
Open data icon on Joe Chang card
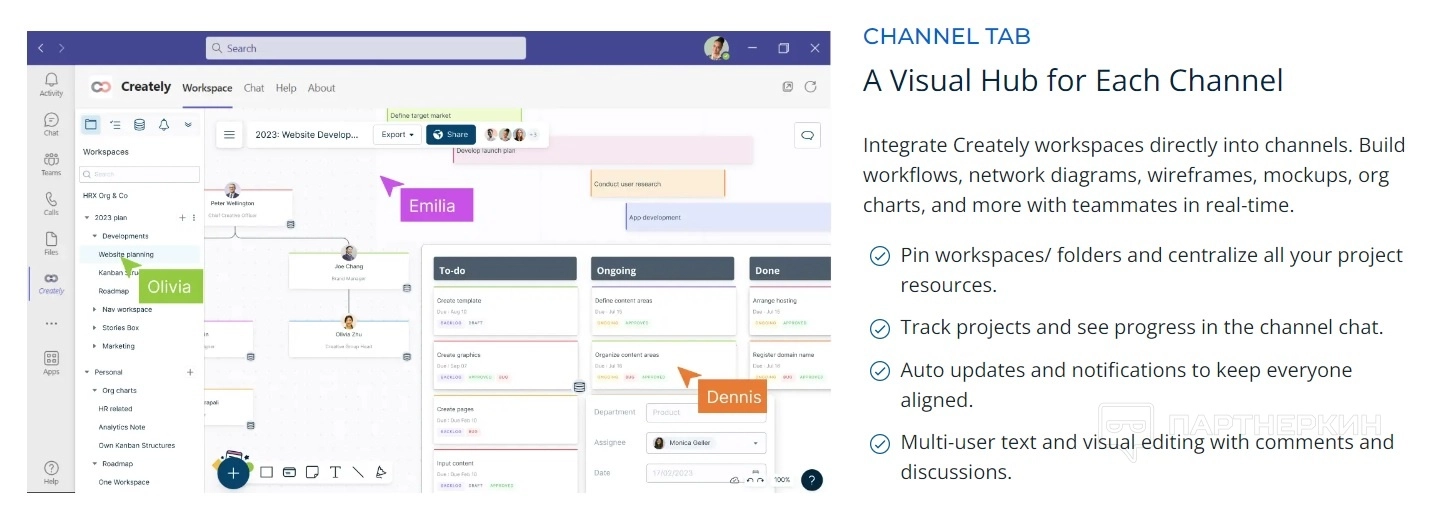pos(407,288)
